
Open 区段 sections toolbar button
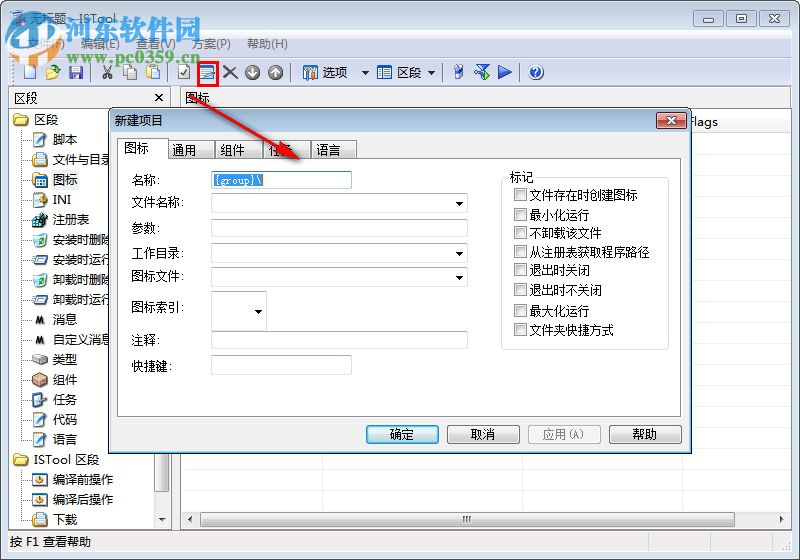[399, 72]
